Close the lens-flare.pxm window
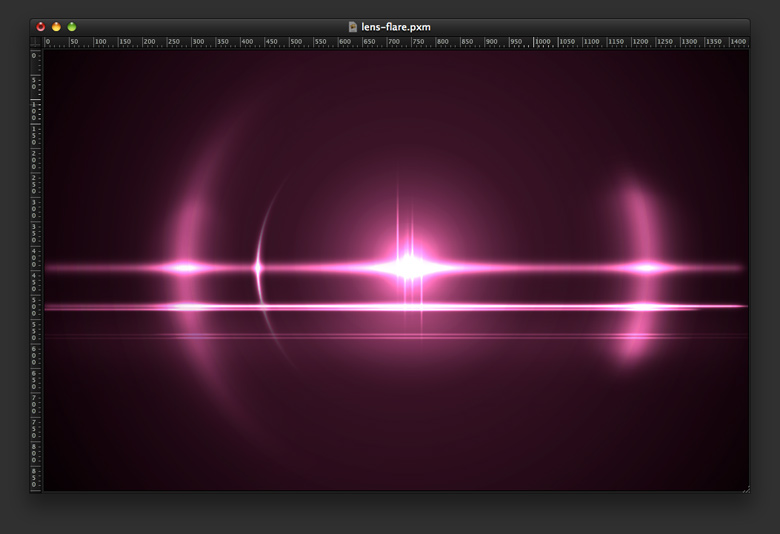 41,27
